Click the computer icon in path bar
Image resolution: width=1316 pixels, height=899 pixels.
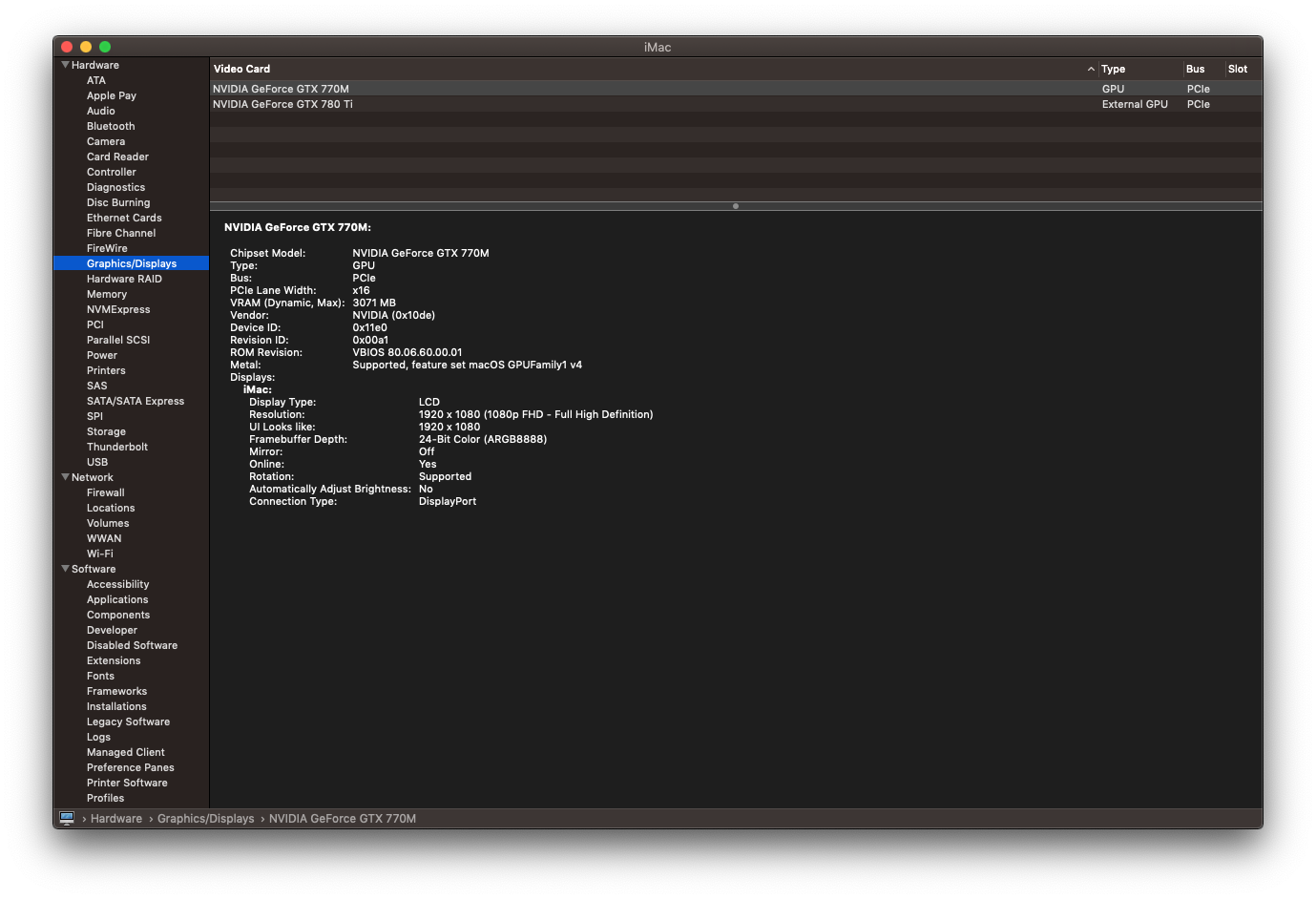(67, 818)
